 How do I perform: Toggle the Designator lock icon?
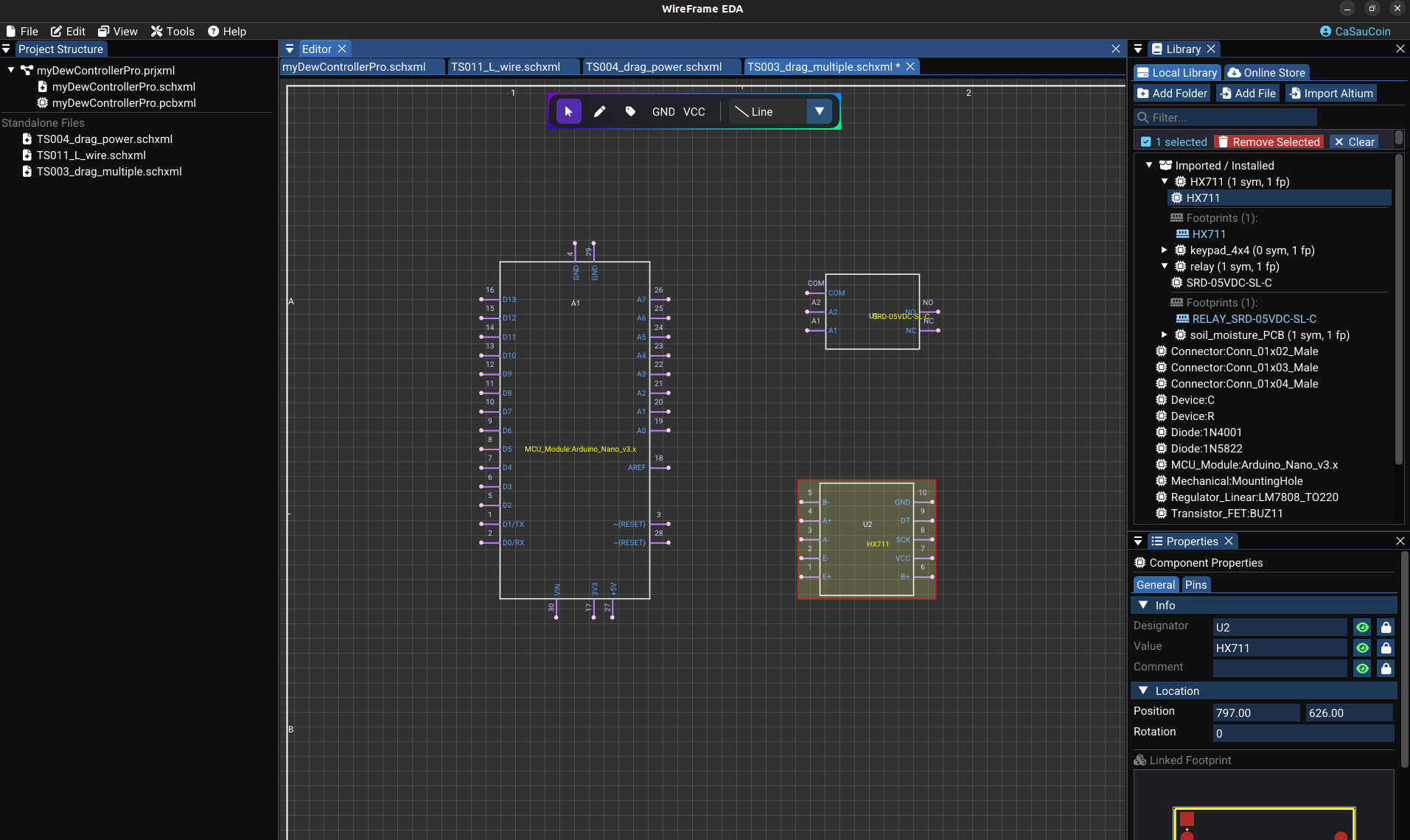point(1386,627)
